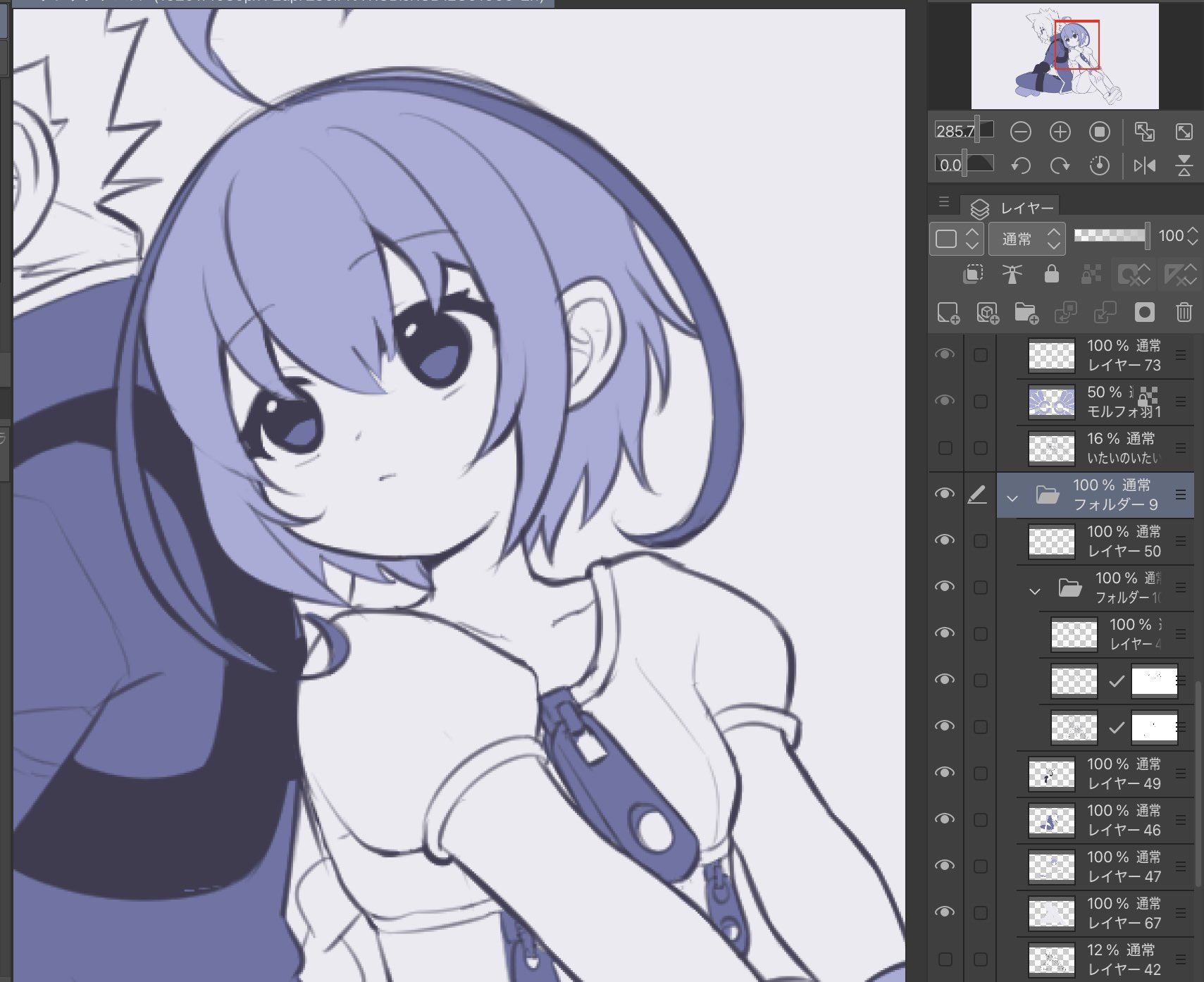Delete the selected layer with the trash icon
The width and height of the screenshot is (1204, 982).
[1184, 312]
